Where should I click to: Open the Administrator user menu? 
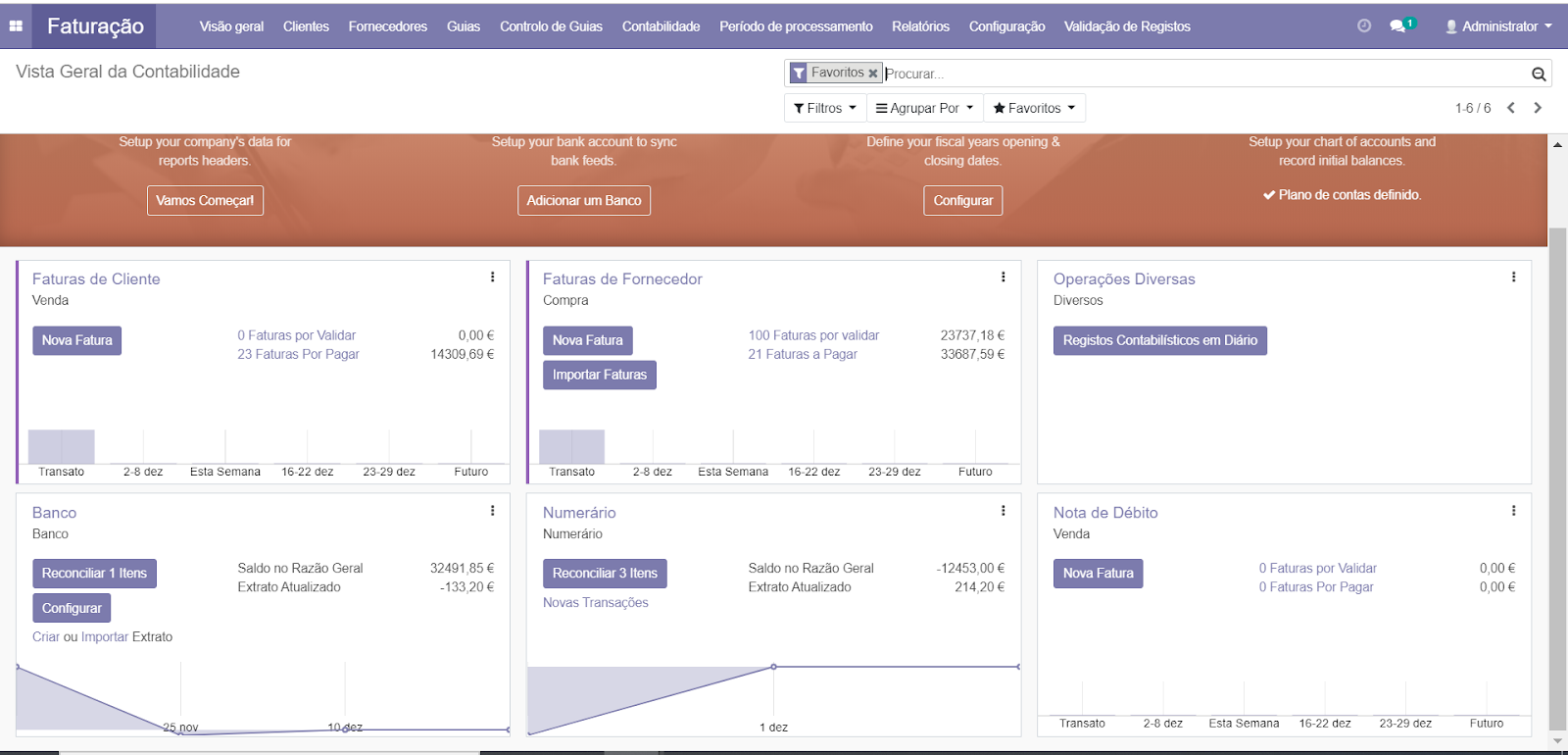click(1498, 26)
